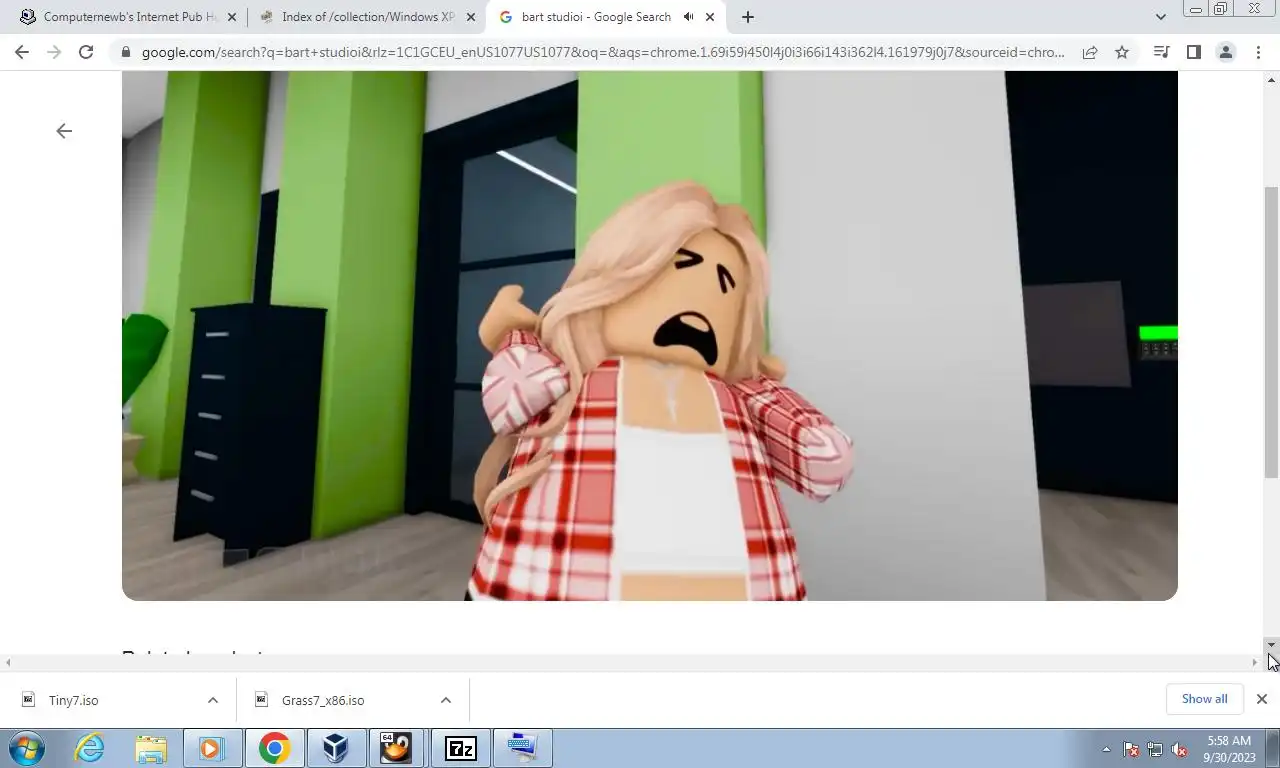This screenshot has width=1280, height=768.
Task: Click the network status tray icon
Action: click(x=1155, y=749)
